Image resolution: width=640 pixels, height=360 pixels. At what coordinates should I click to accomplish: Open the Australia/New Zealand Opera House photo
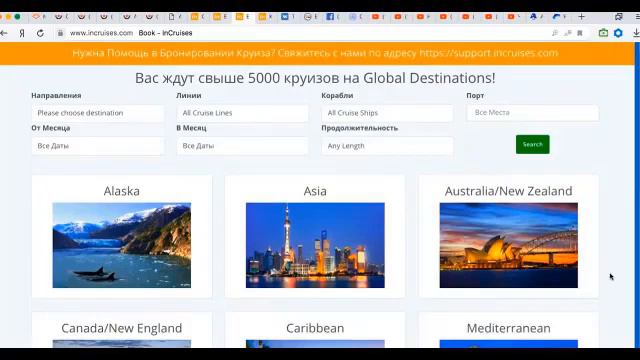tap(509, 245)
